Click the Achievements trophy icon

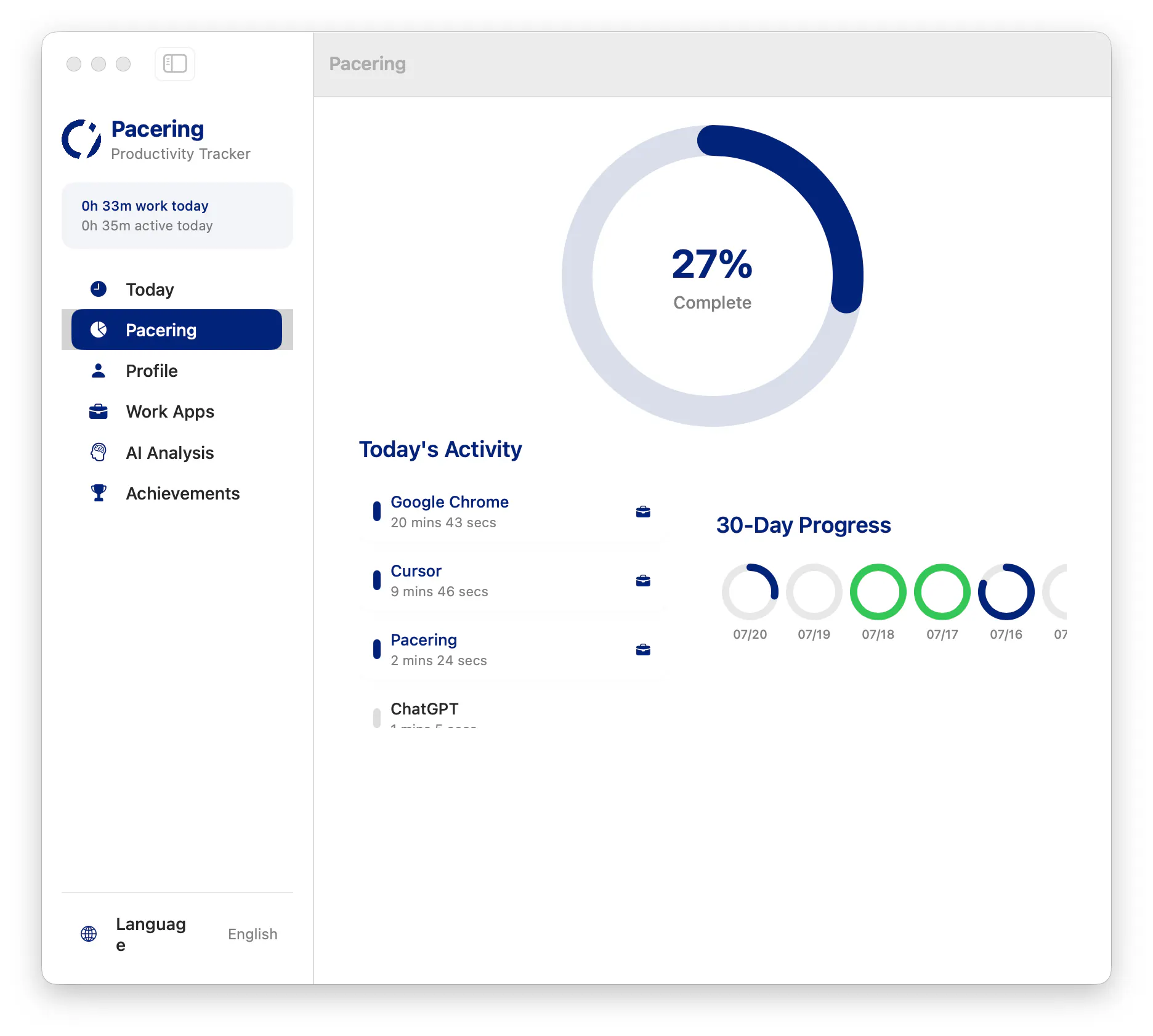(99, 493)
